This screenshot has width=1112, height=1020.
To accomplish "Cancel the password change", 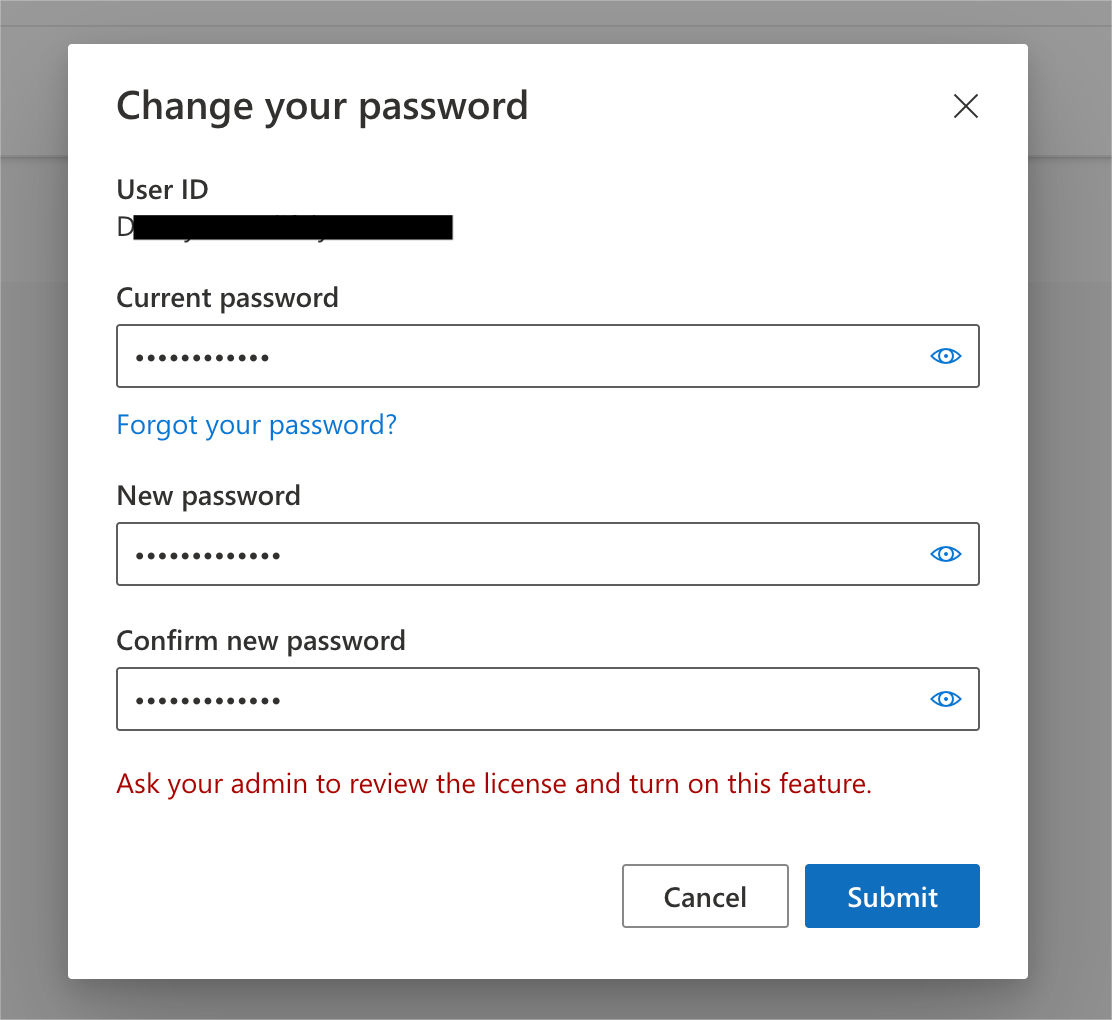I will click(705, 896).
